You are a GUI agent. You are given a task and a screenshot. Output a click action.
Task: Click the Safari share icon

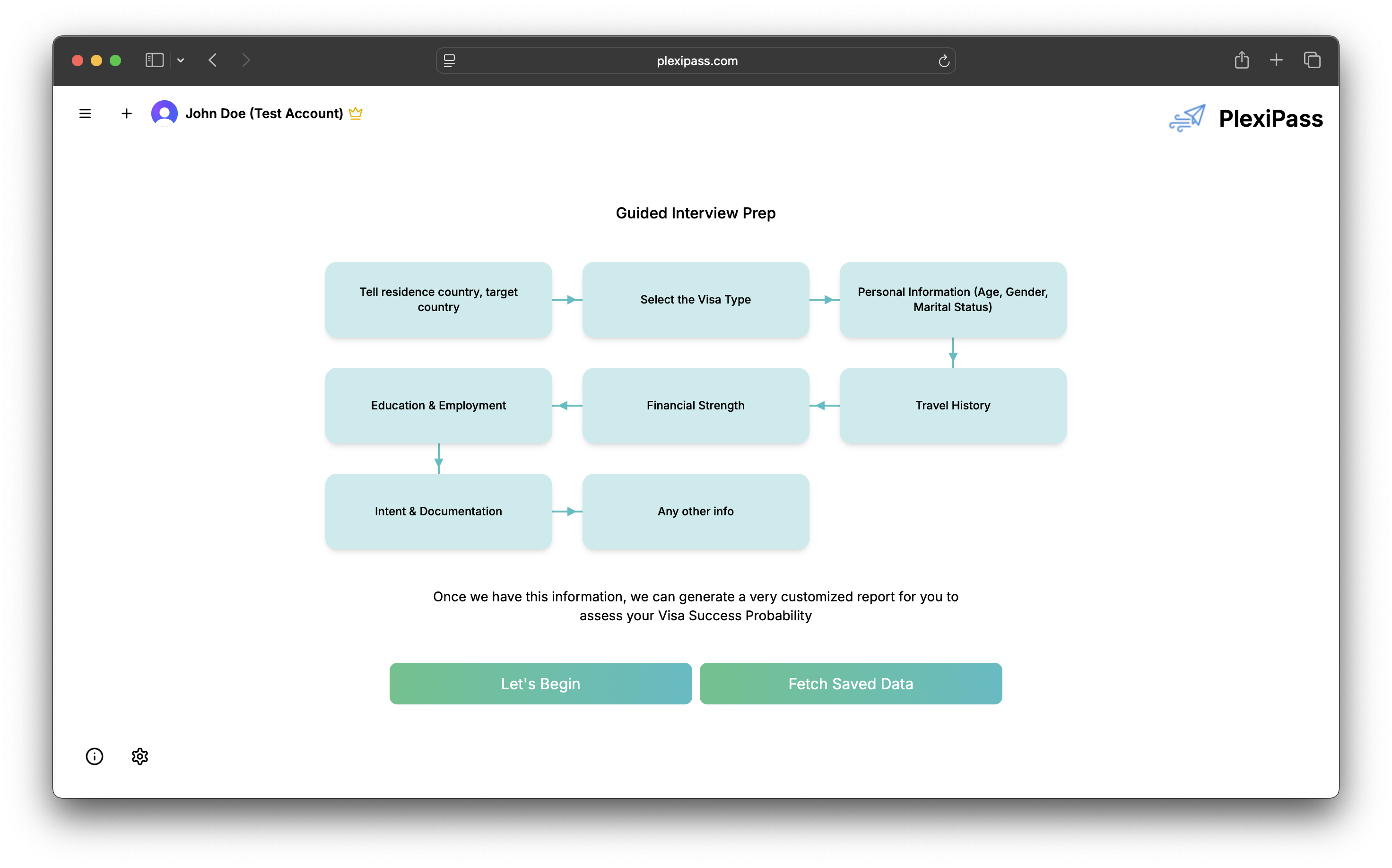coord(1241,61)
